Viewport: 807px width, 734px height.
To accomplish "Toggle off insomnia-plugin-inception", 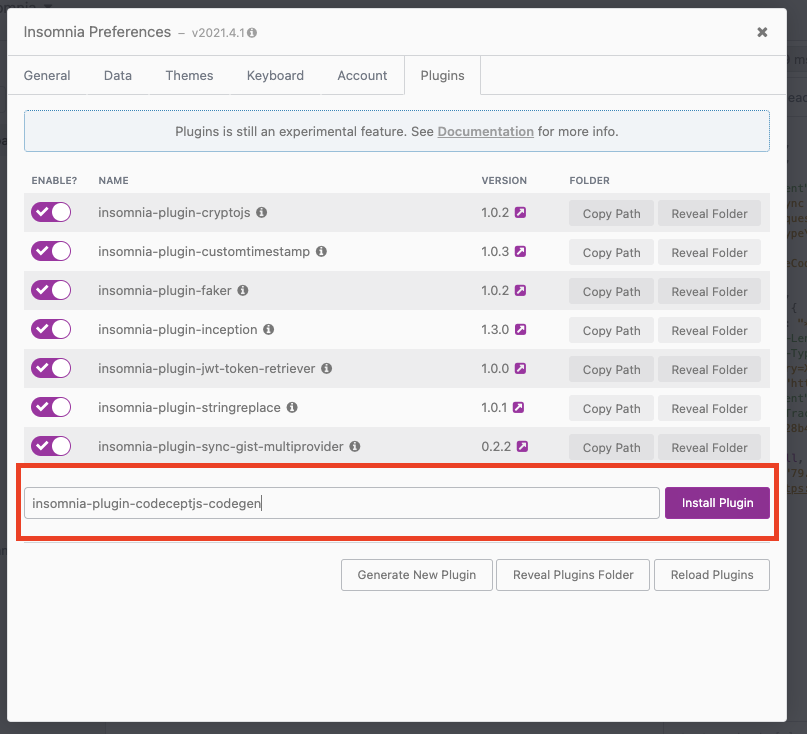I will click(51, 329).
